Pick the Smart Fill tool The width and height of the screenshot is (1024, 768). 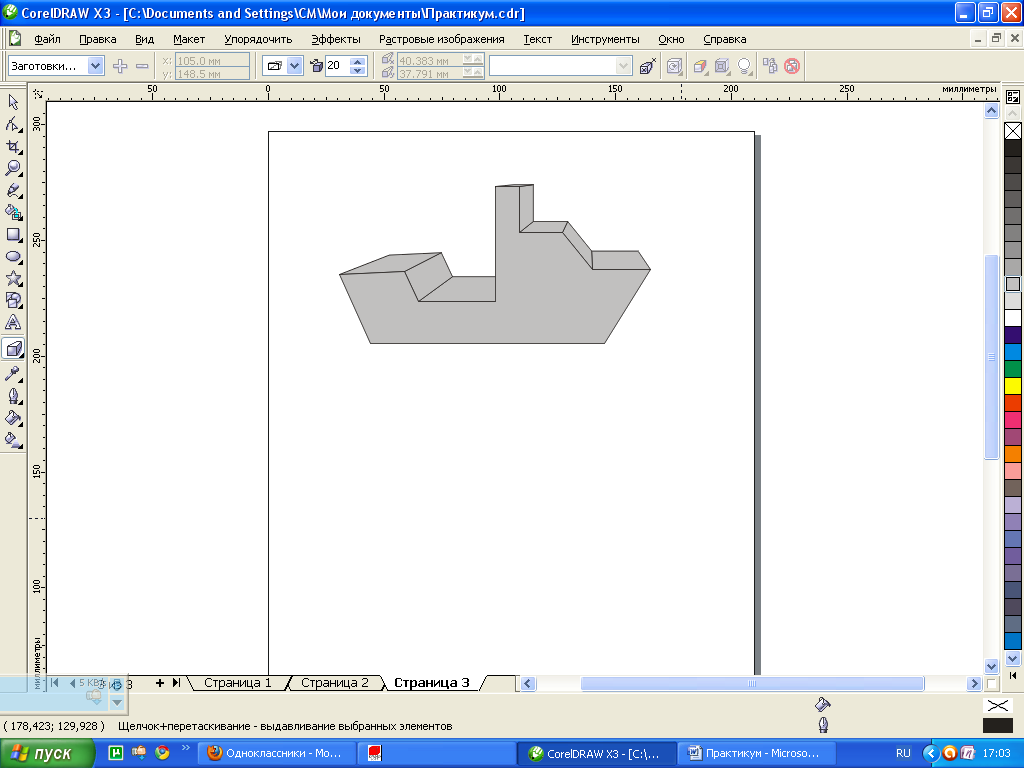13,212
